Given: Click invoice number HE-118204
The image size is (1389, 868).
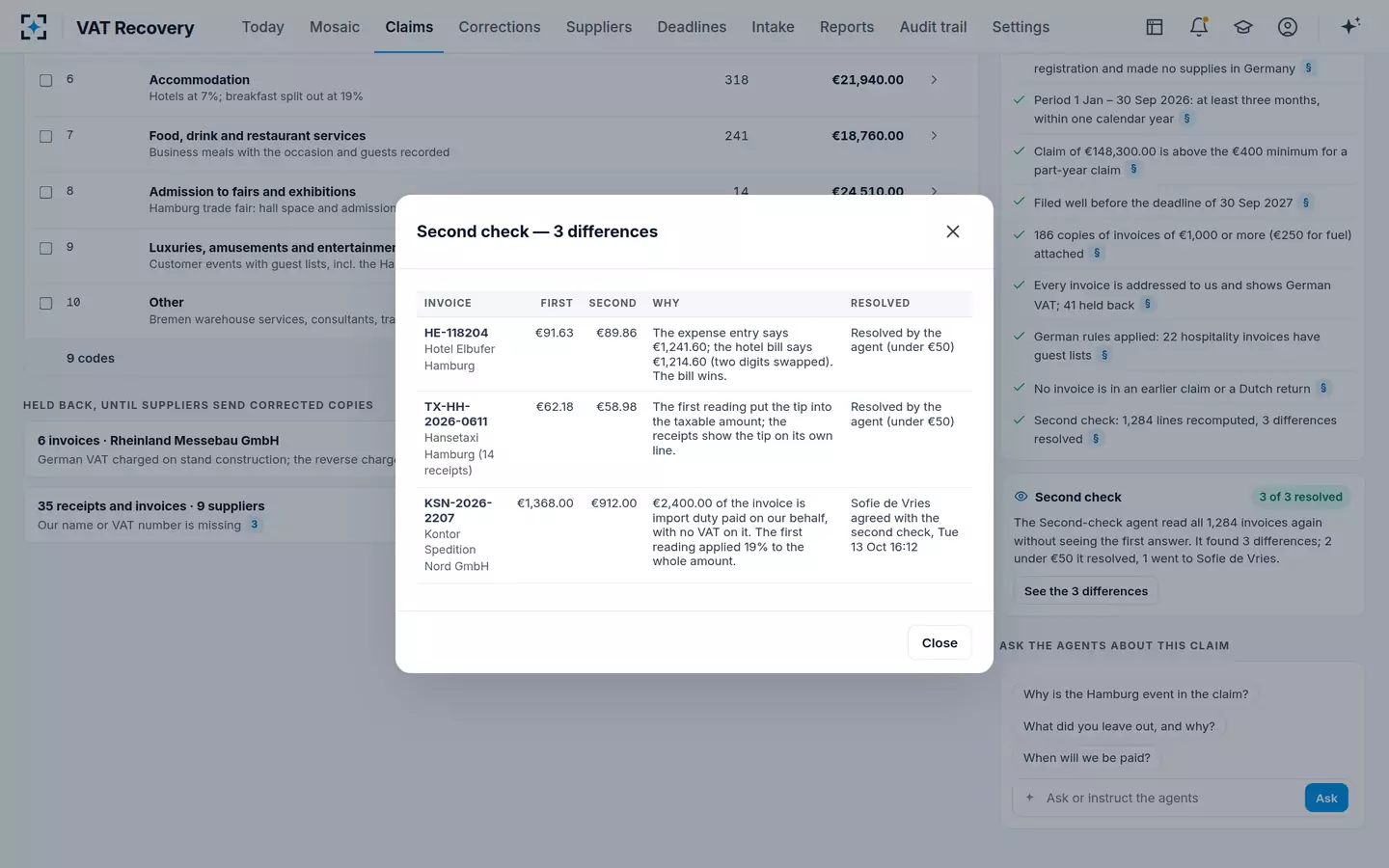Looking at the screenshot, I should click(x=456, y=333).
